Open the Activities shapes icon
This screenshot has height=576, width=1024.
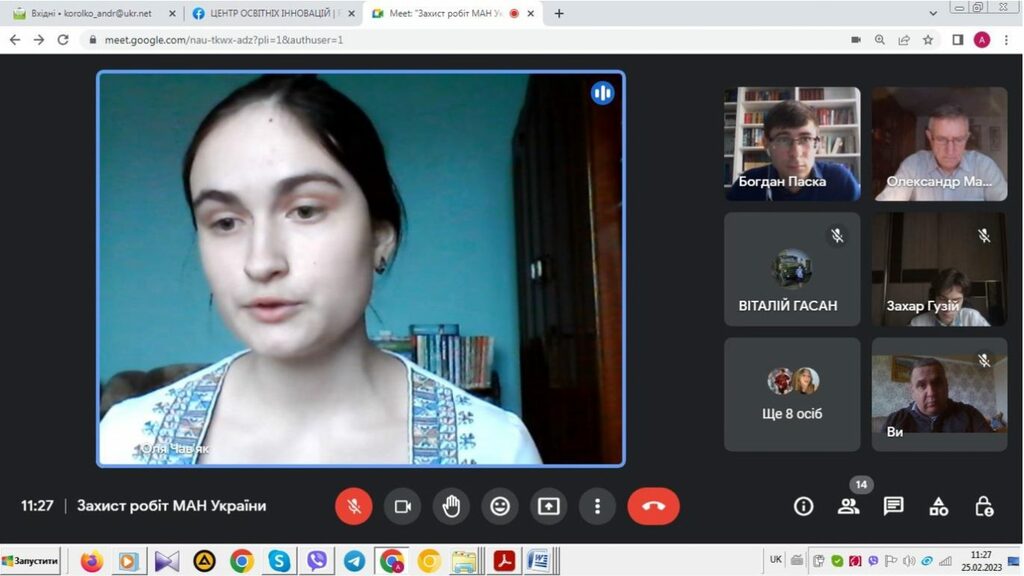click(x=938, y=506)
